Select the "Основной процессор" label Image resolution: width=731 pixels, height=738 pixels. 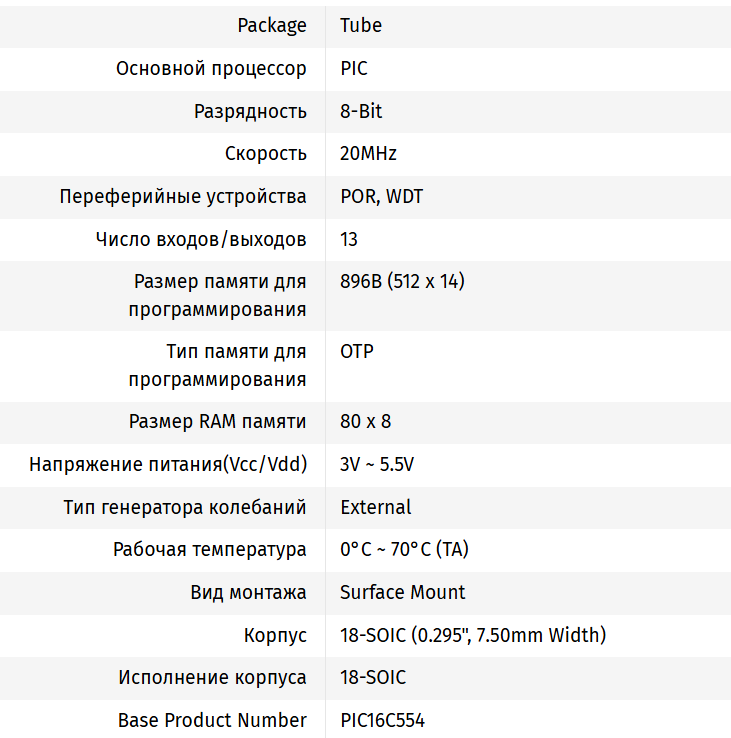(211, 69)
